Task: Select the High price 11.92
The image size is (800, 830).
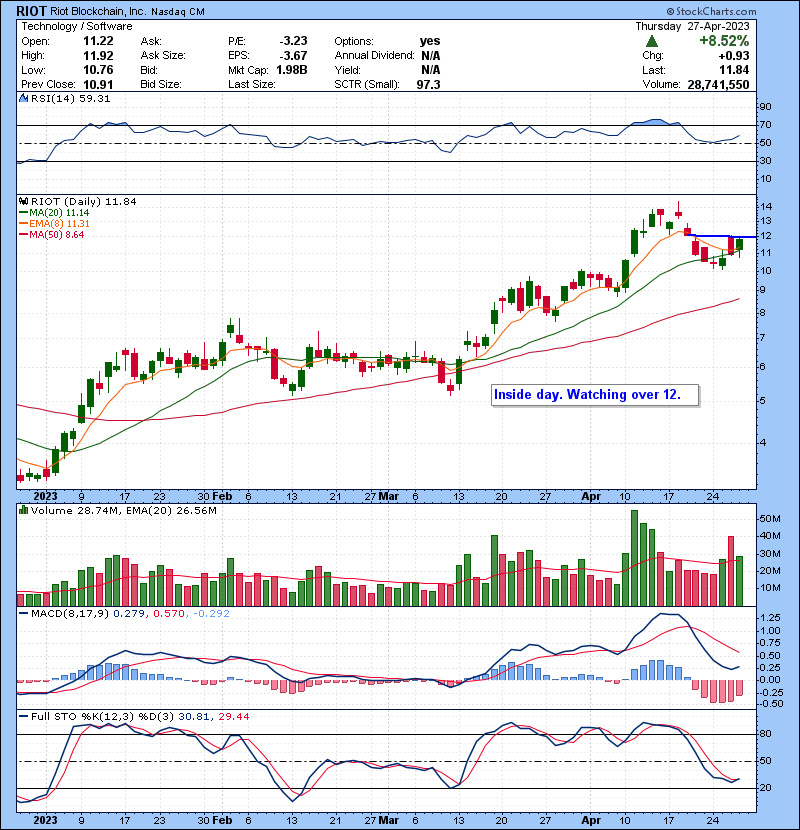Action: pos(98,56)
